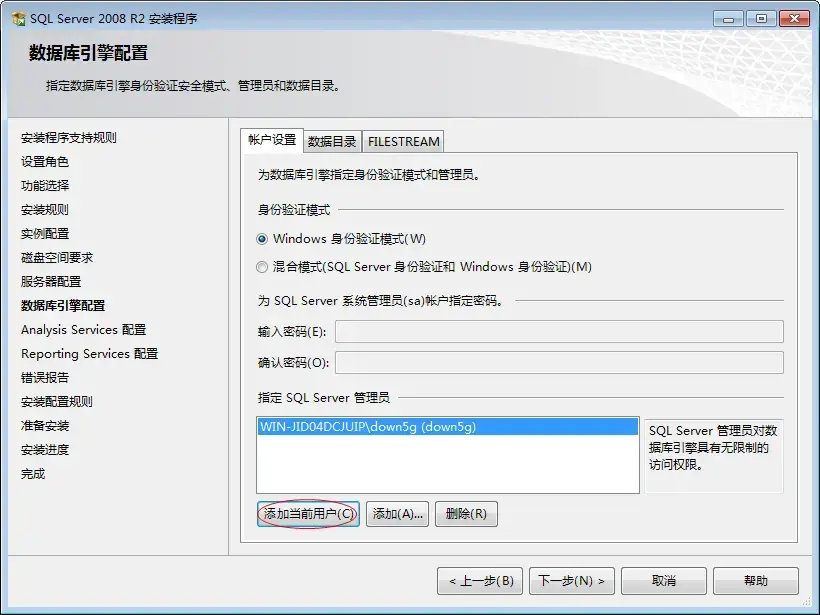Select WIN-JID04DCJUIP\down5g administrator entry
Viewport: 820px width, 615px height.
[448, 427]
